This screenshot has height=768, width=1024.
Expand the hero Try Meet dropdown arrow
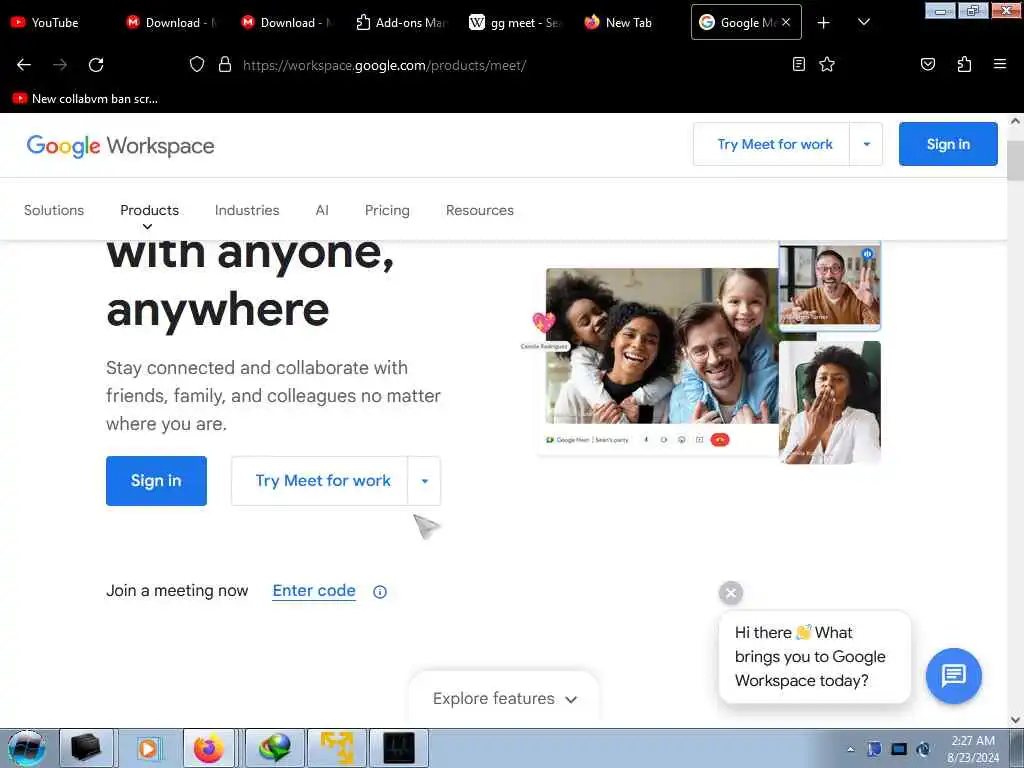[424, 481]
